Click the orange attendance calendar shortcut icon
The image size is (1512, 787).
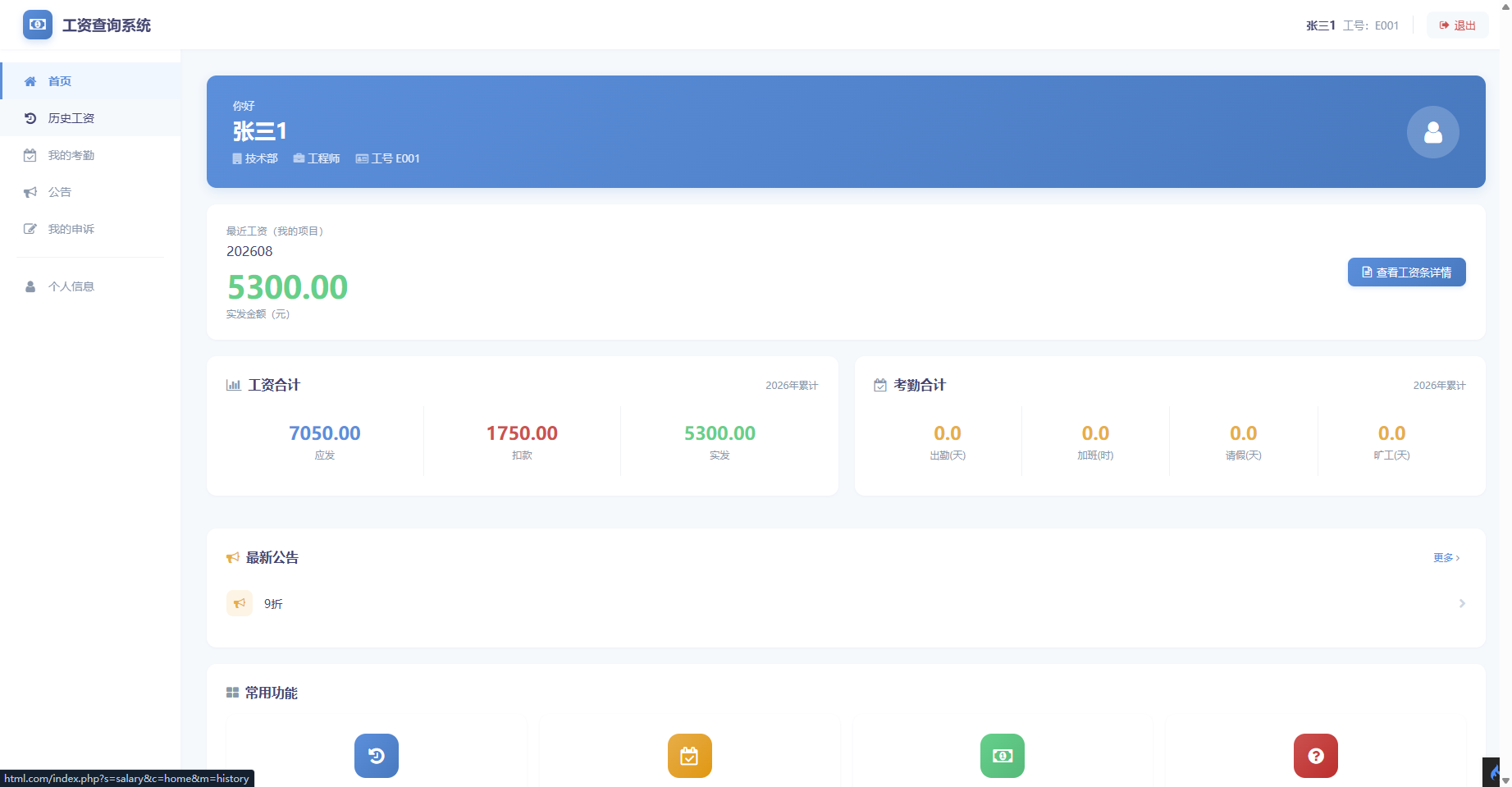pyautogui.click(x=690, y=756)
